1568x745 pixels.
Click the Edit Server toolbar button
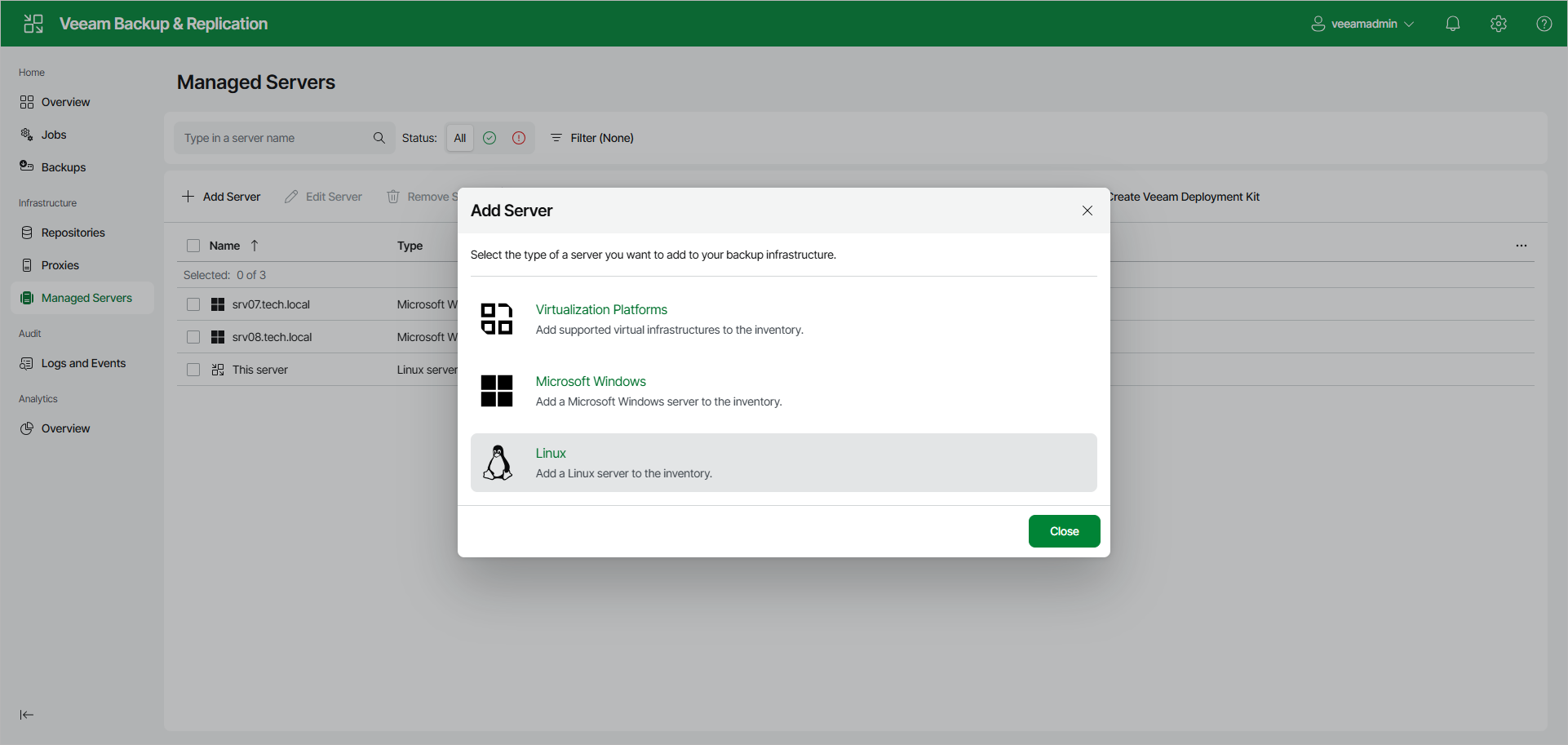point(323,197)
